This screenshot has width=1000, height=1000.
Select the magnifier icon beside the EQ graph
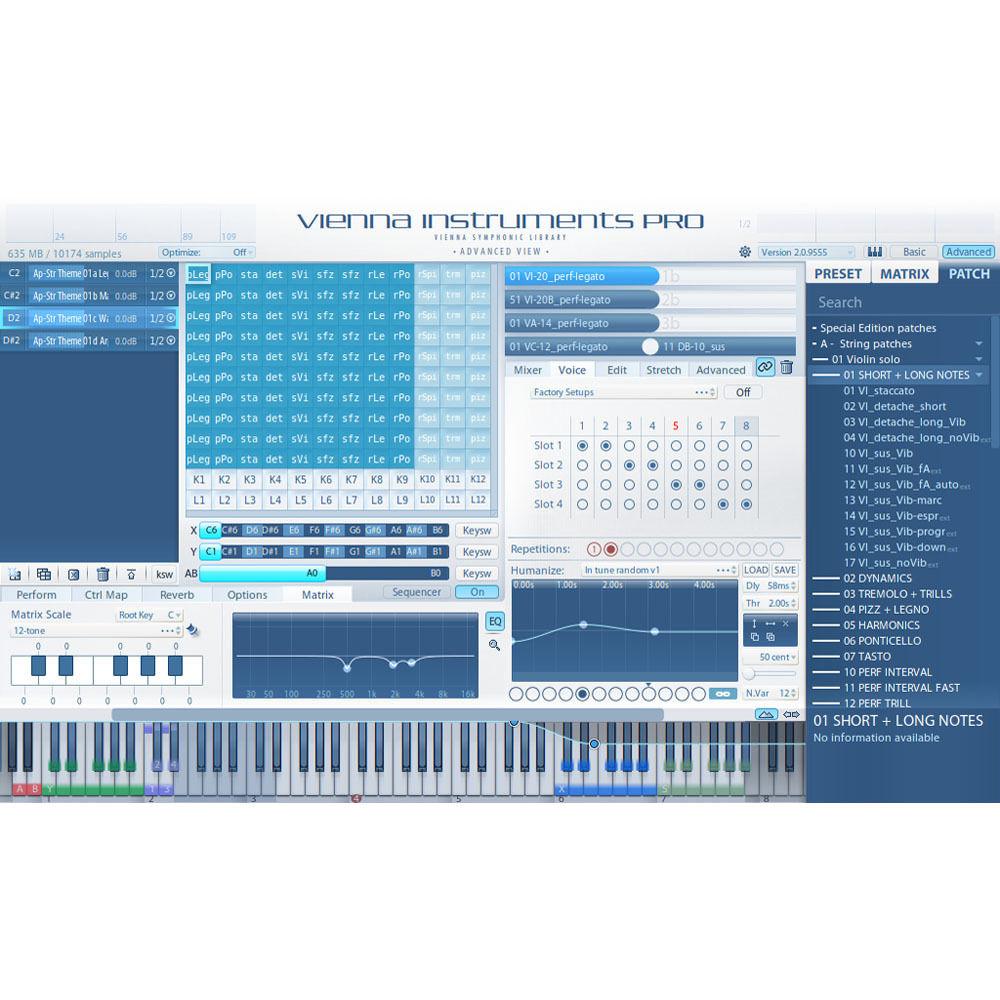pos(494,645)
